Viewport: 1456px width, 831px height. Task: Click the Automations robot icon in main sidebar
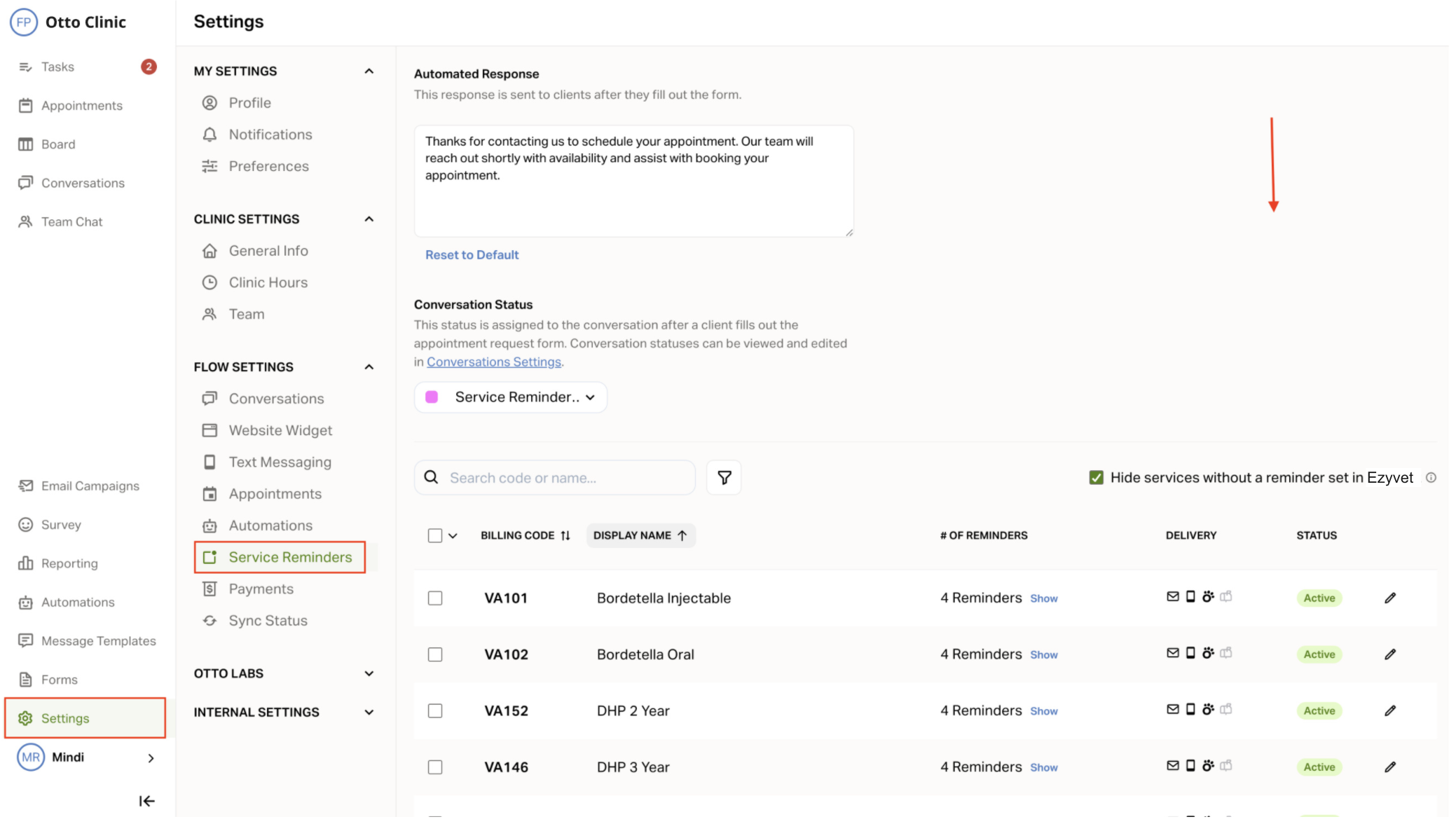[x=25, y=602]
